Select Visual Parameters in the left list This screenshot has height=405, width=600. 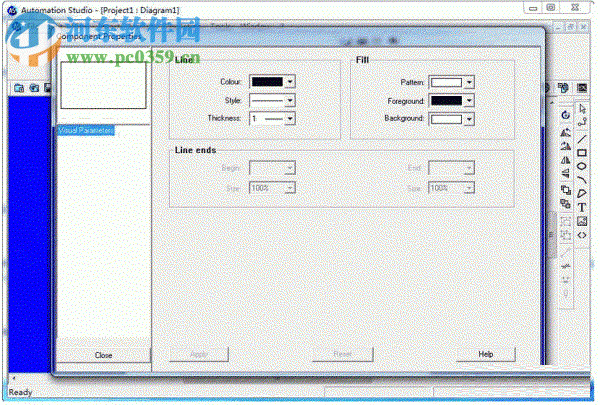pyautogui.click(x=86, y=131)
